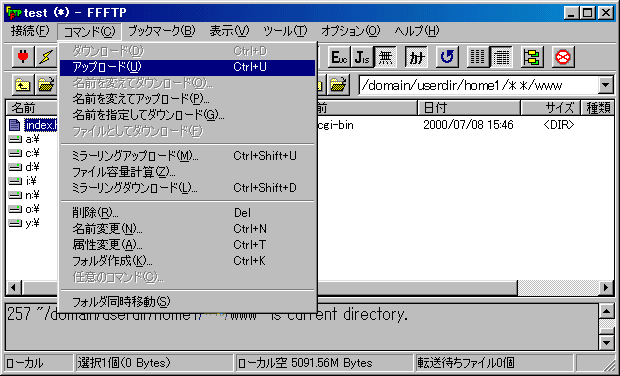The width and height of the screenshot is (620, 376).
Task: Toggle folder simultaneous move icon
Action: coord(532,57)
